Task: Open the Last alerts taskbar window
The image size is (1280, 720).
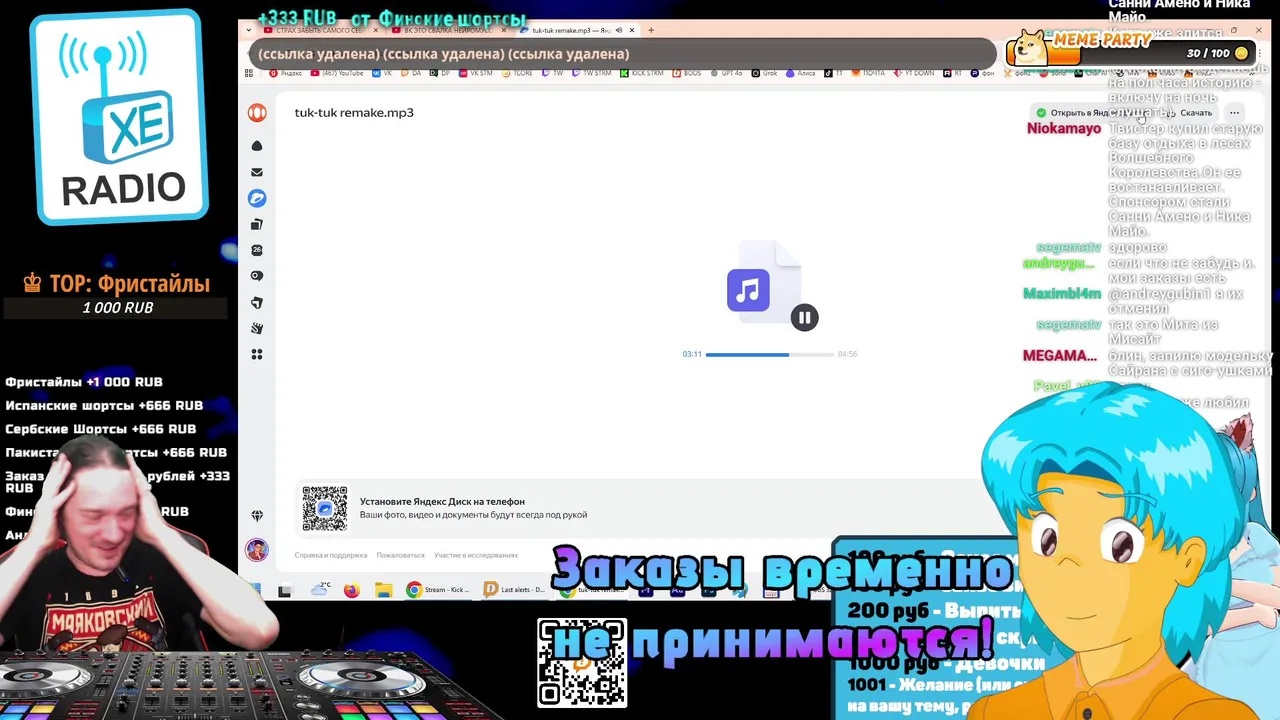Action: coord(514,590)
